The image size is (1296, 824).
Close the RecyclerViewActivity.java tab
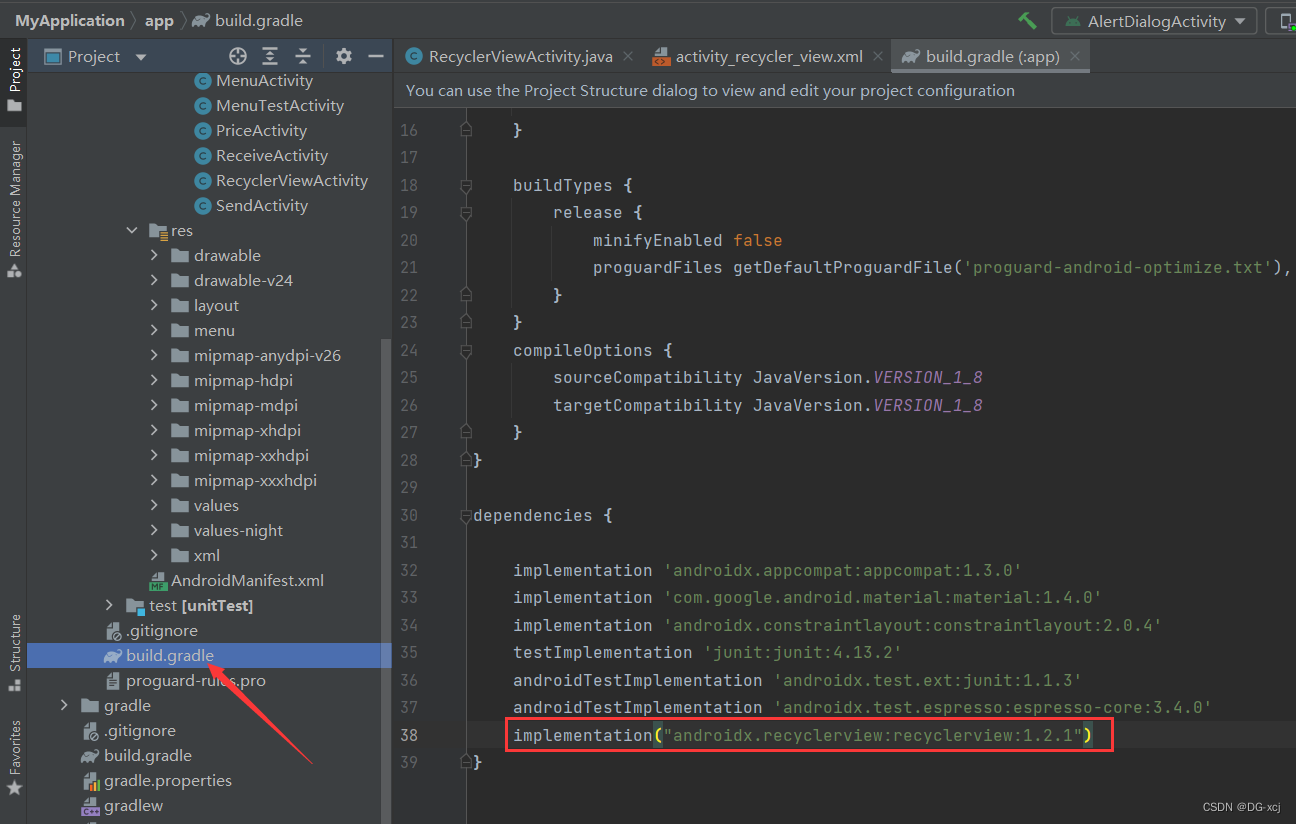[629, 56]
